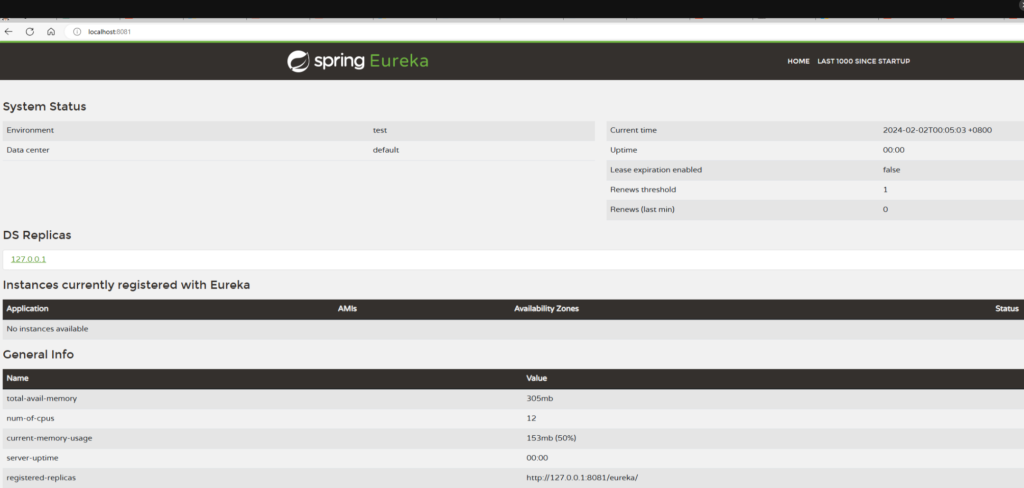The height and width of the screenshot is (488, 1024).
Task: Click the System Status heading
Action: point(44,106)
